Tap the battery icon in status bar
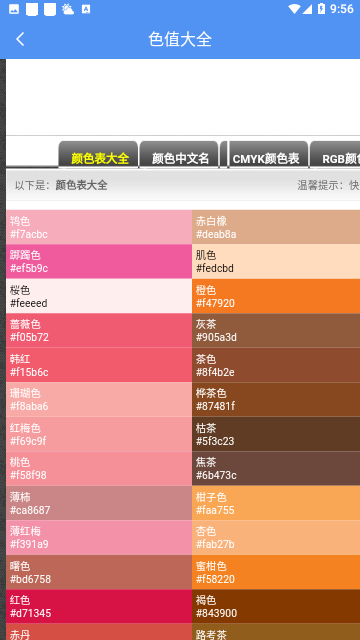 (x=321, y=9)
